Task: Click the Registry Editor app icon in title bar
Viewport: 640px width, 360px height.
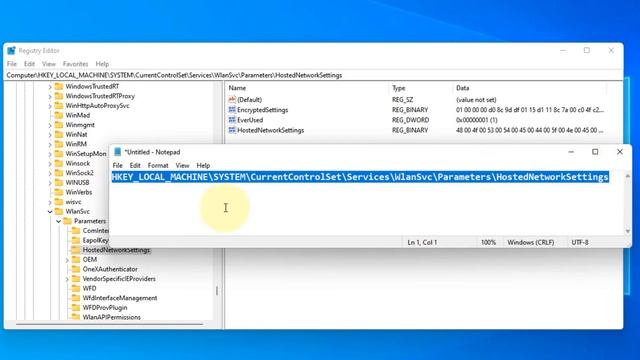Action: (11, 51)
